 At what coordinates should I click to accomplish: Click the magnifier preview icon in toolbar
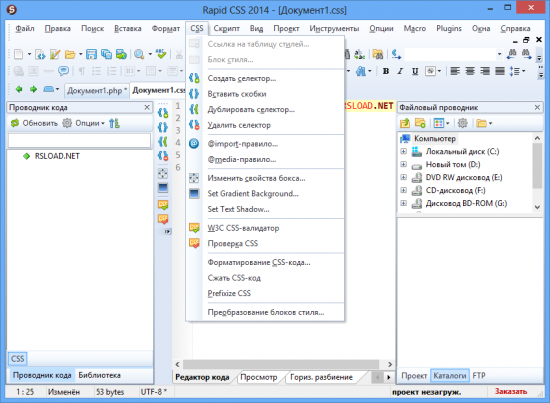coord(139,54)
